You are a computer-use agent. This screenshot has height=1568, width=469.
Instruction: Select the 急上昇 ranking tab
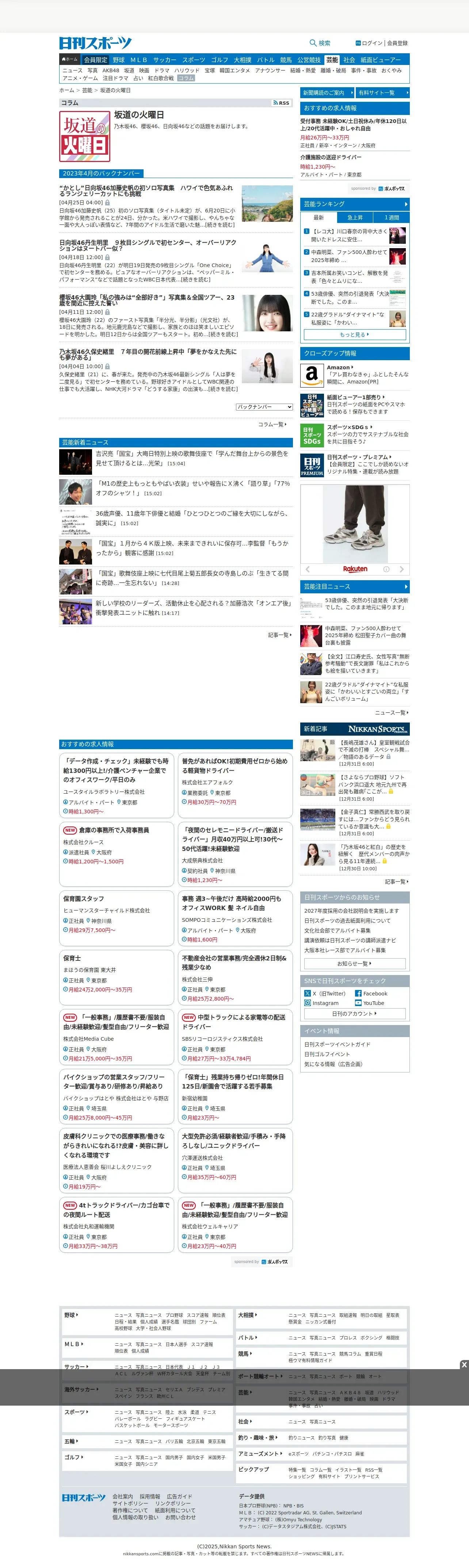(x=355, y=217)
